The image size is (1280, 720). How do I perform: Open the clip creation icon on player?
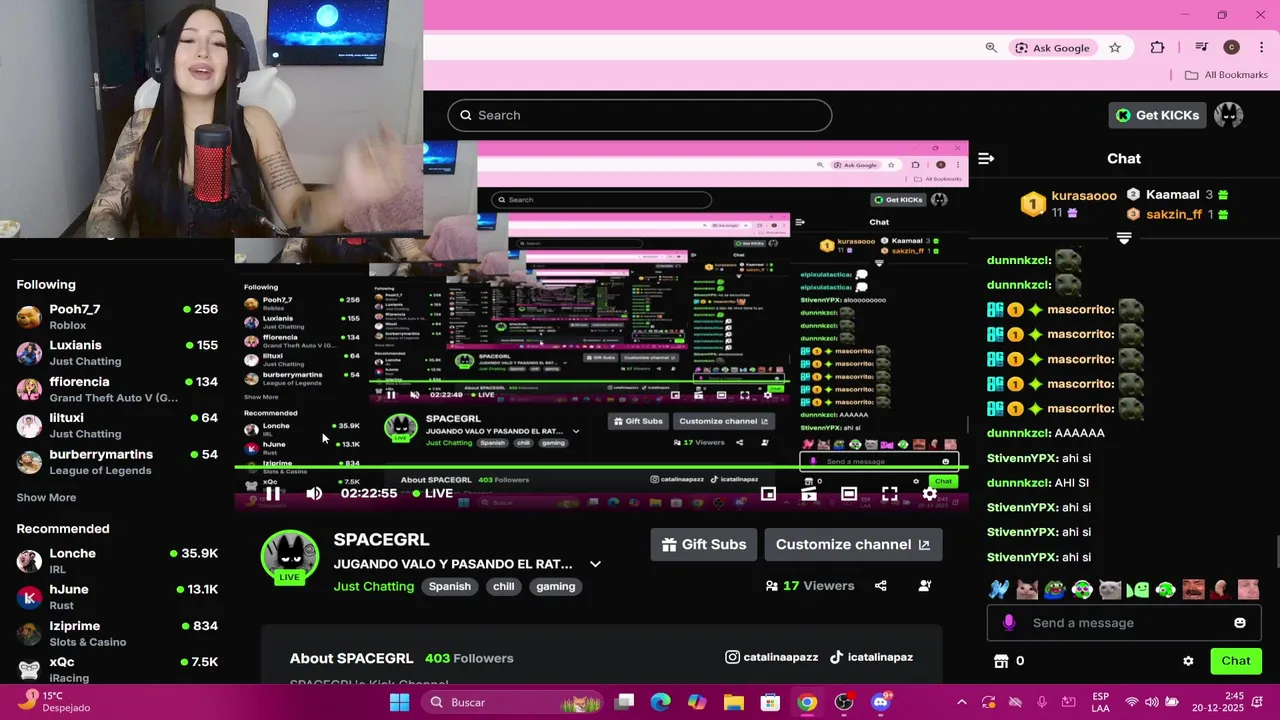809,493
